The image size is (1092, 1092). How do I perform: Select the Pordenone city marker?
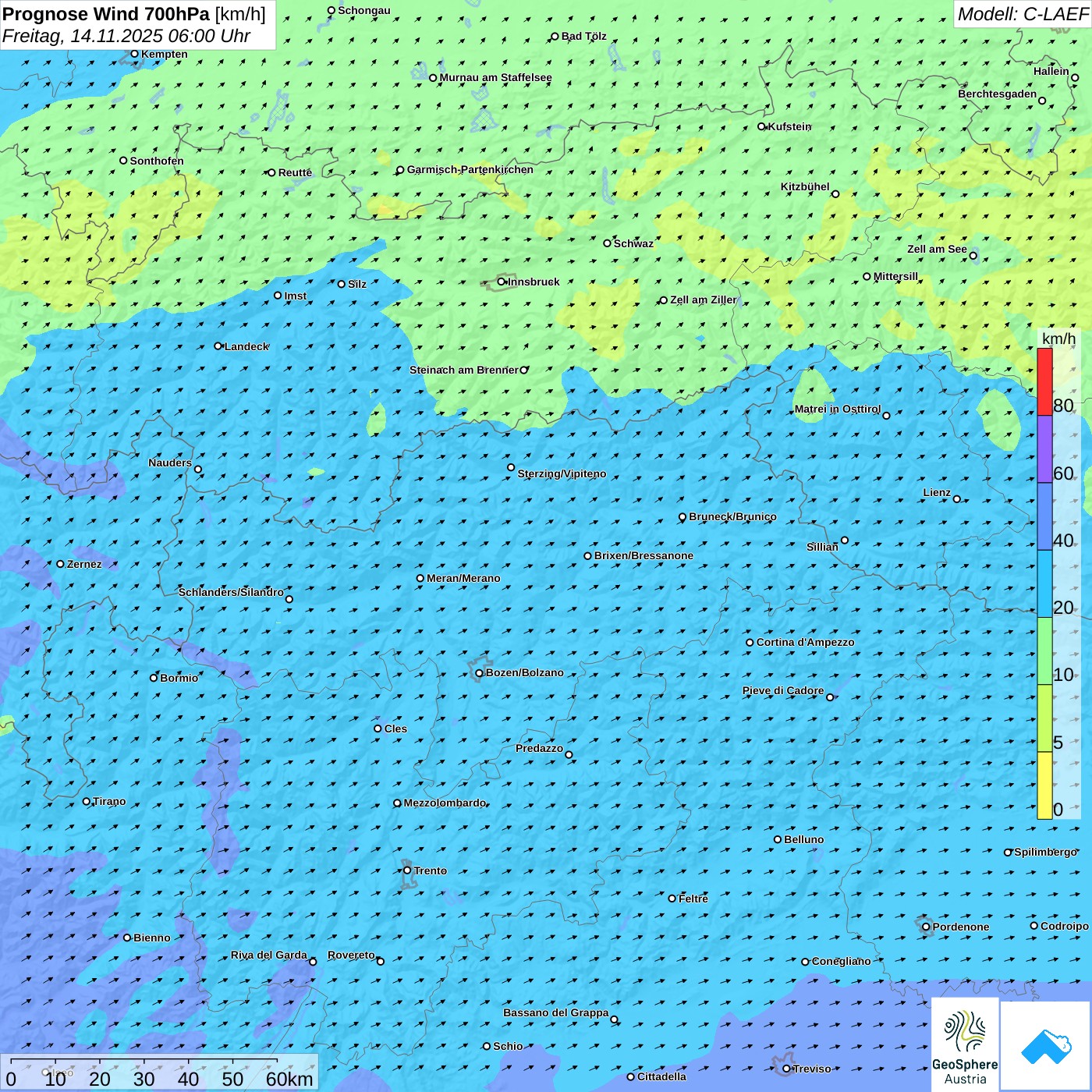click(926, 927)
